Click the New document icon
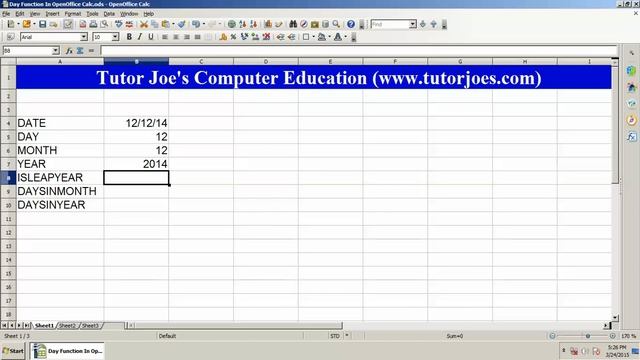 [11, 24]
